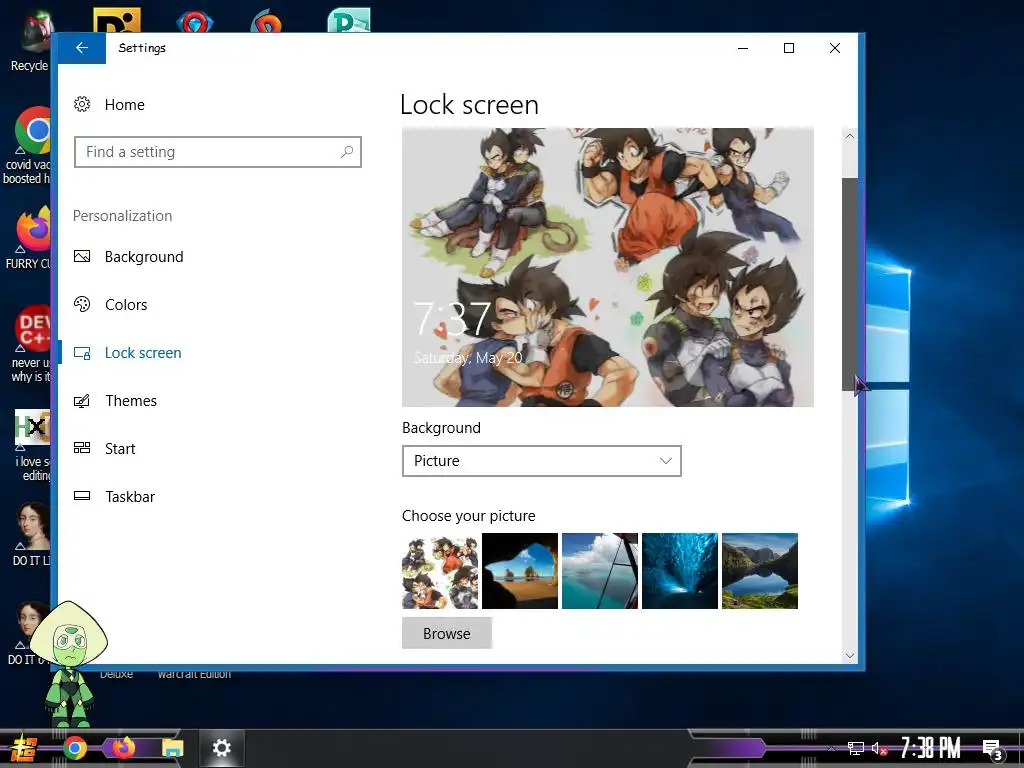This screenshot has height=768, width=1024.
Task: Click the Settings gear taskbar button
Action: click(x=221, y=748)
